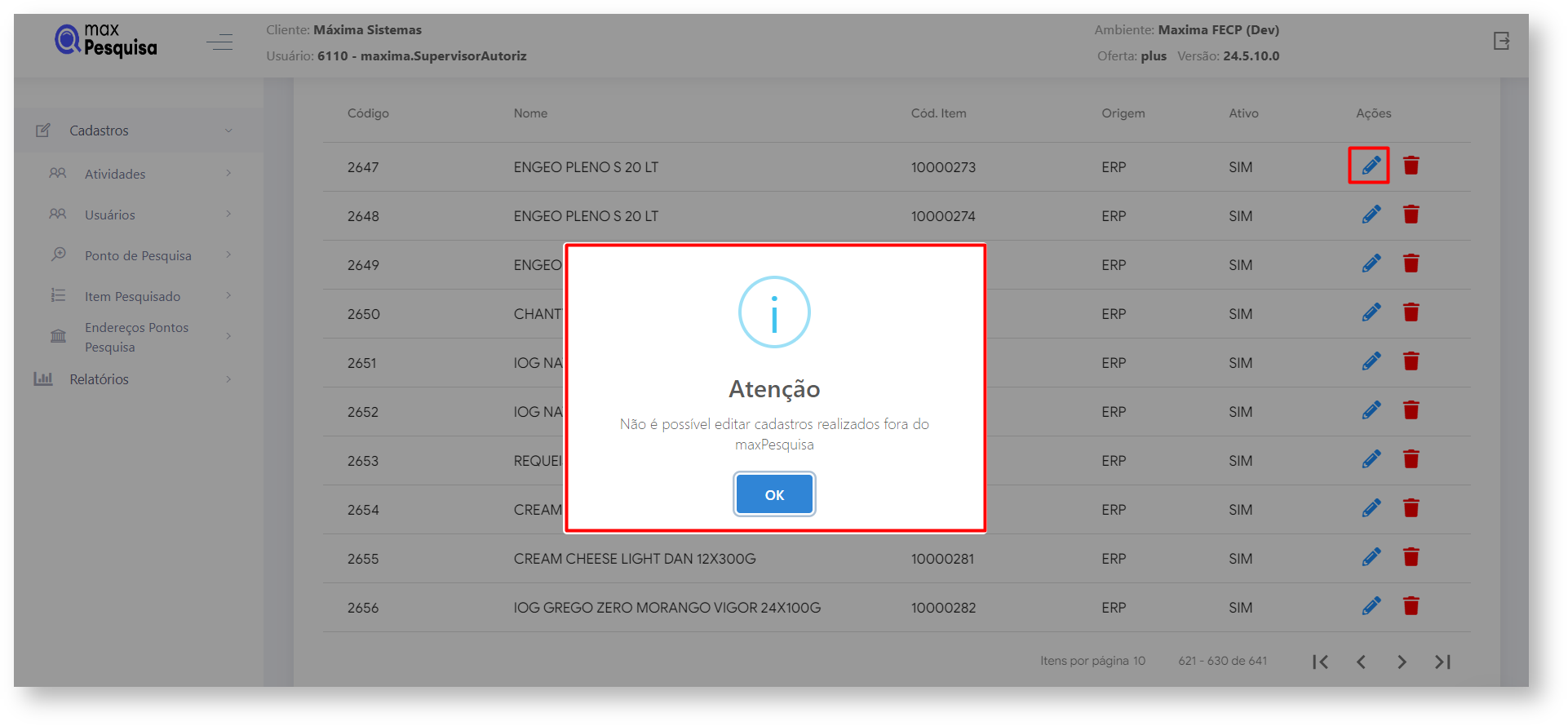
Task: Edit the IOG GREGO ZERO MORANGO row
Action: click(x=1371, y=606)
